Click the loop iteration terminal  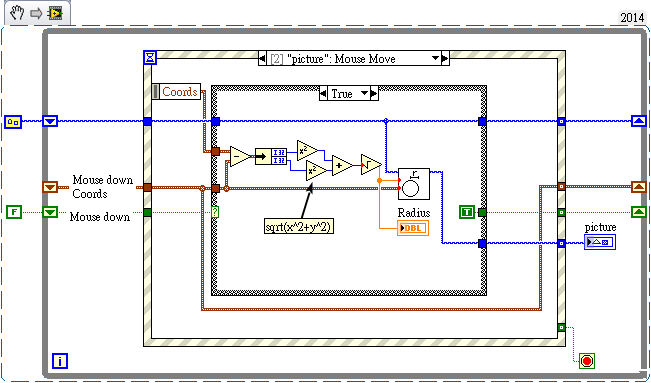pyautogui.click(x=60, y=361)
